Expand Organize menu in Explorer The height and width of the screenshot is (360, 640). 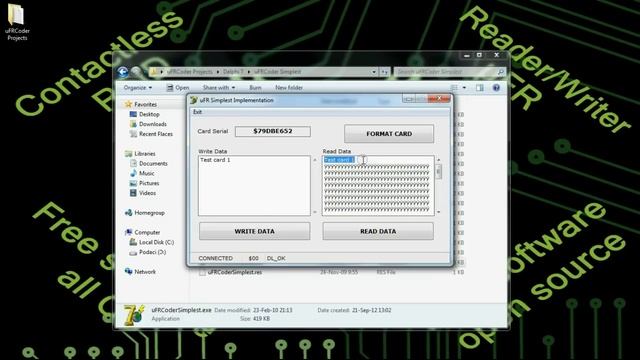tap(138, 87)
